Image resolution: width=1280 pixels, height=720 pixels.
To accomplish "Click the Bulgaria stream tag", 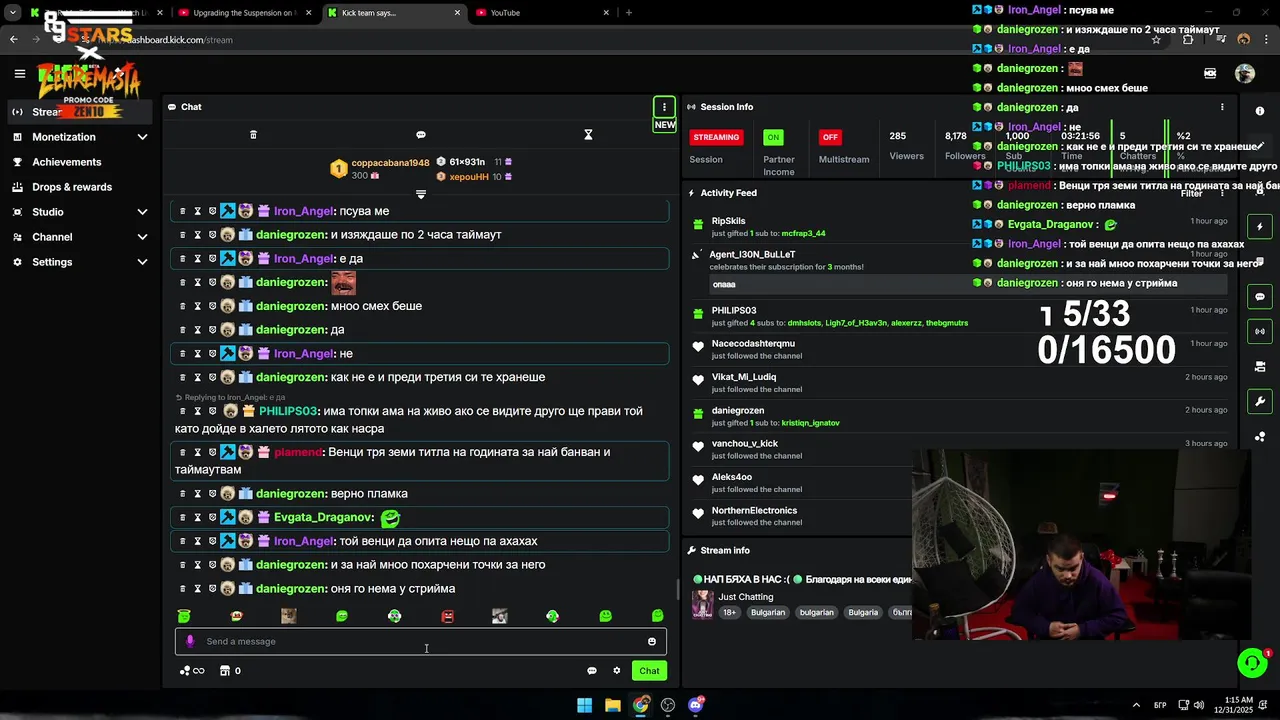I will (x=863, y=613).
